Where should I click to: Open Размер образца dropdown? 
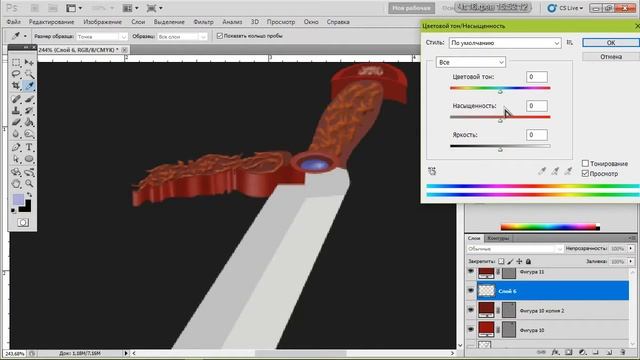pyautogui.click(x=102, y=37)
